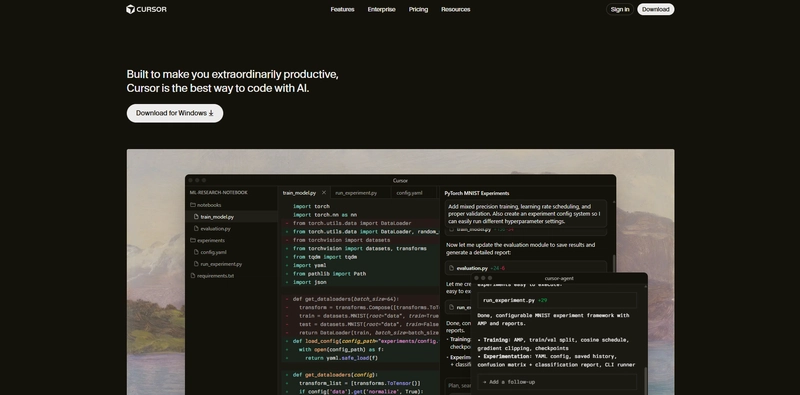Open the Resources menu
This screenshot has width=800, height=395.
pos(456,9)
